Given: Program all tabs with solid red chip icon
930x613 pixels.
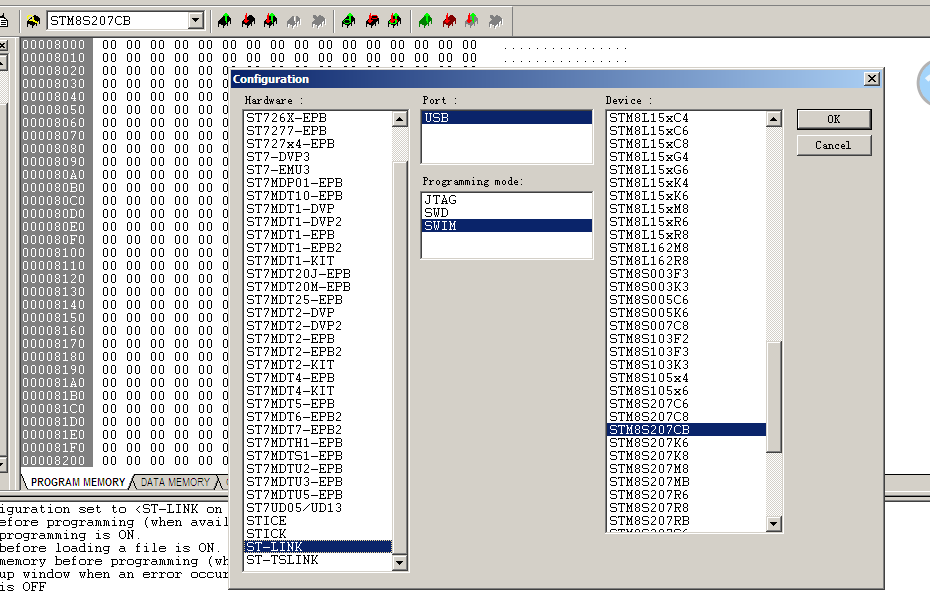Looking at the screenshot, I should point(449,21).
